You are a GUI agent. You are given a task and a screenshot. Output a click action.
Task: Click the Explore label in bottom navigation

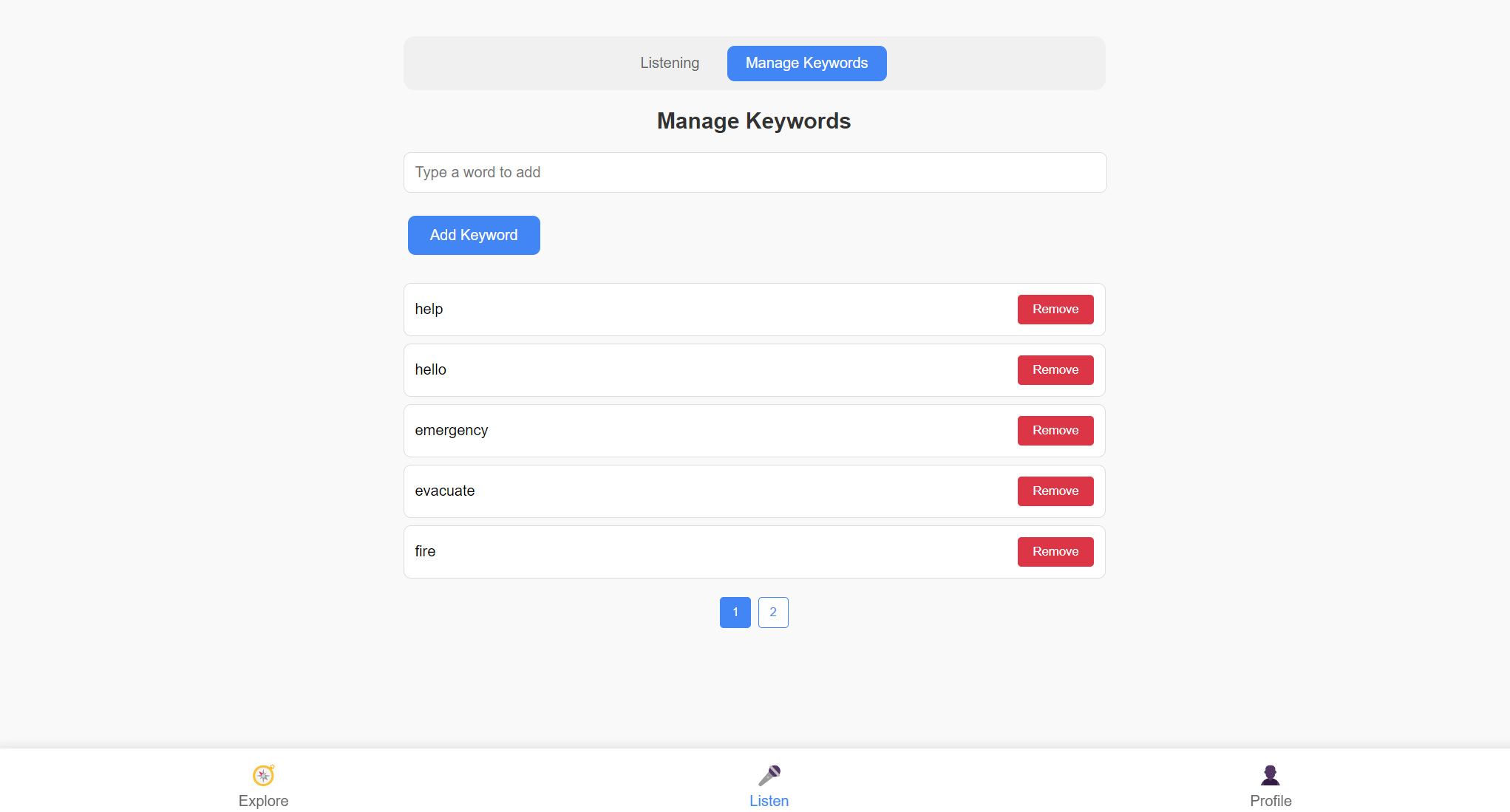[263, 801]
